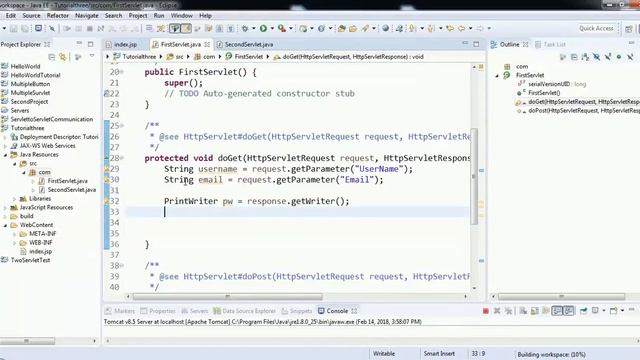Open the Servers tab in bottom panel

tap(195, 311)
